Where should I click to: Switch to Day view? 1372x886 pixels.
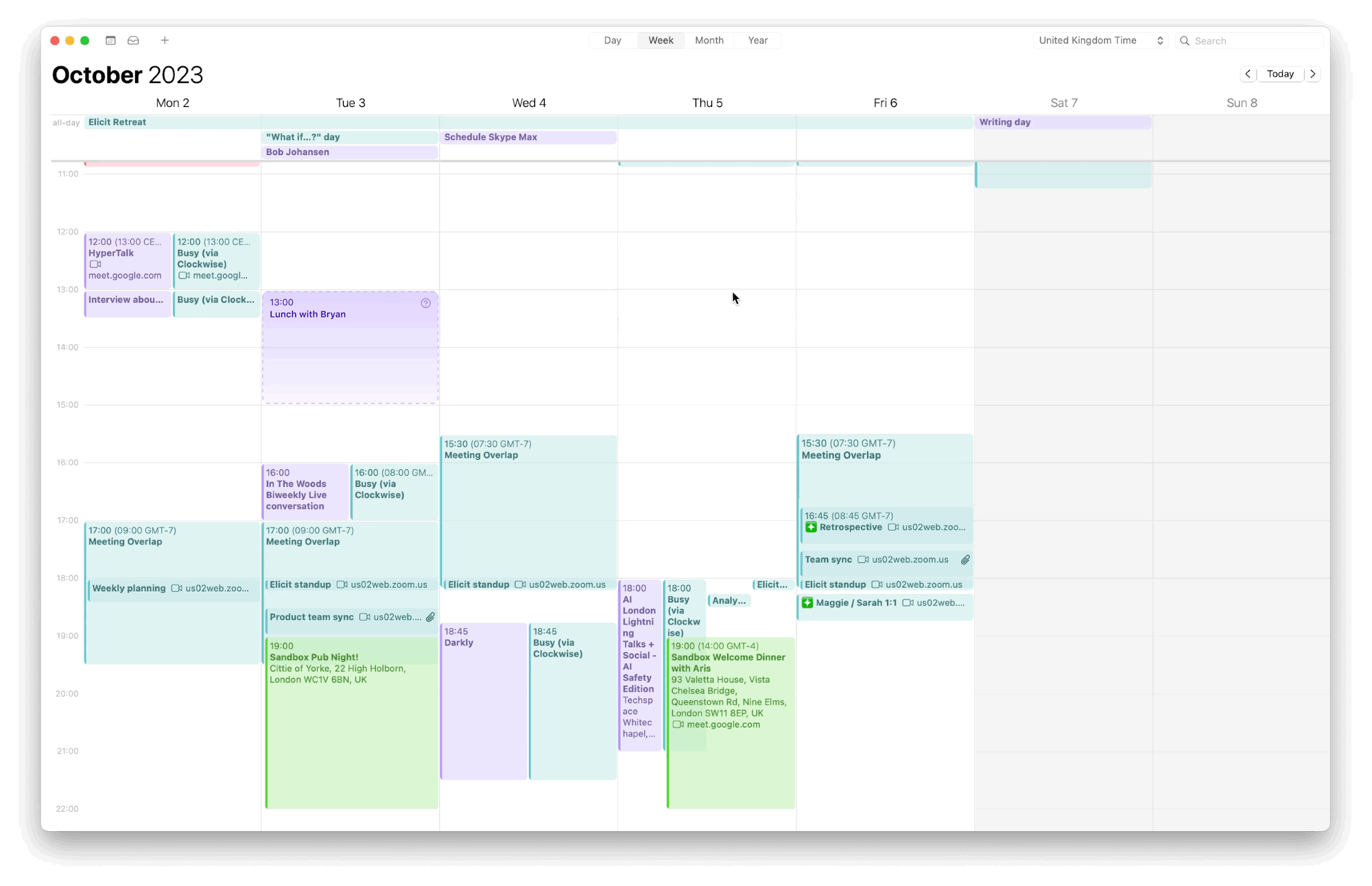click(612, 40)
